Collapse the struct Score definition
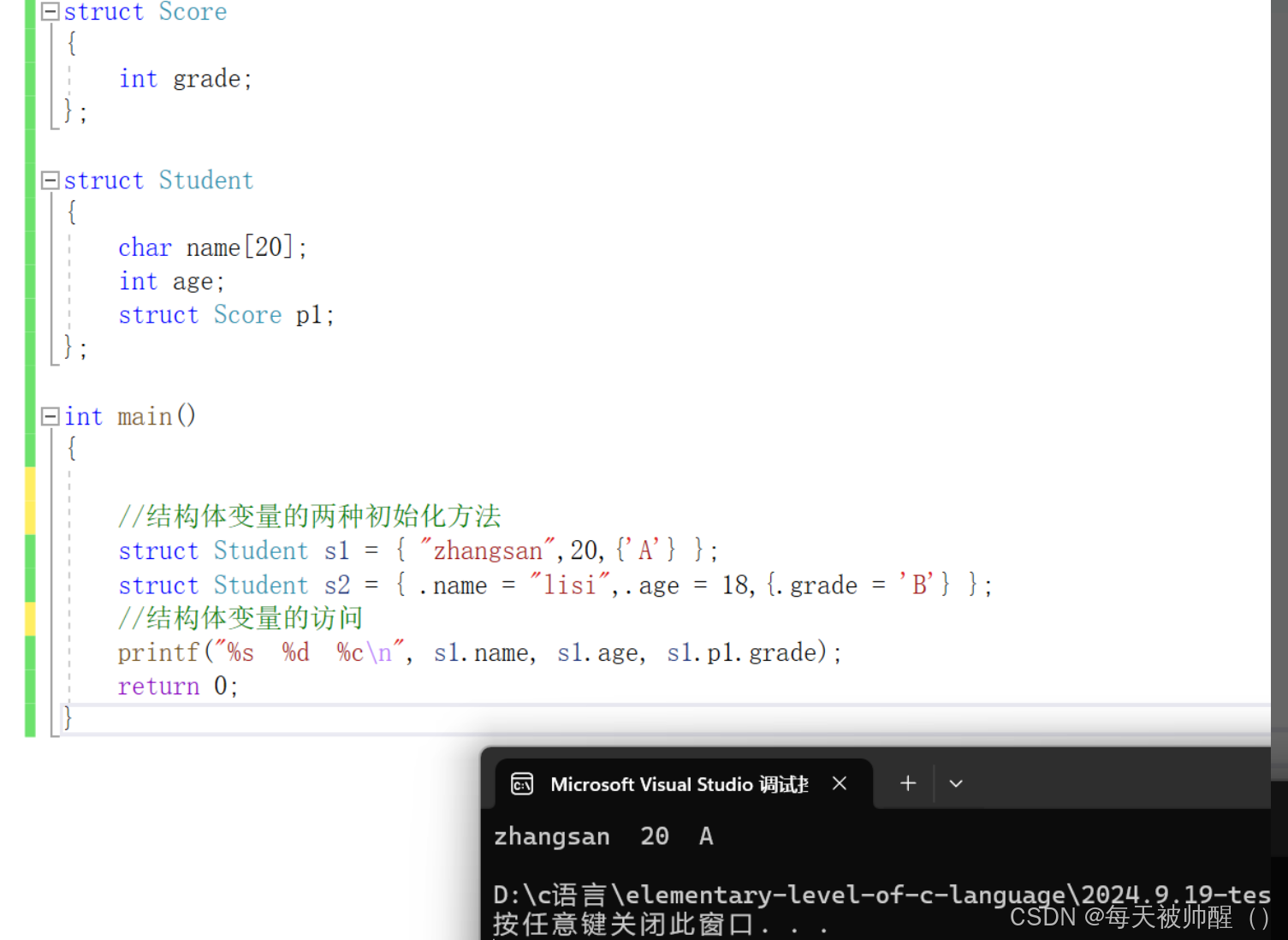 tap(50, 11)
